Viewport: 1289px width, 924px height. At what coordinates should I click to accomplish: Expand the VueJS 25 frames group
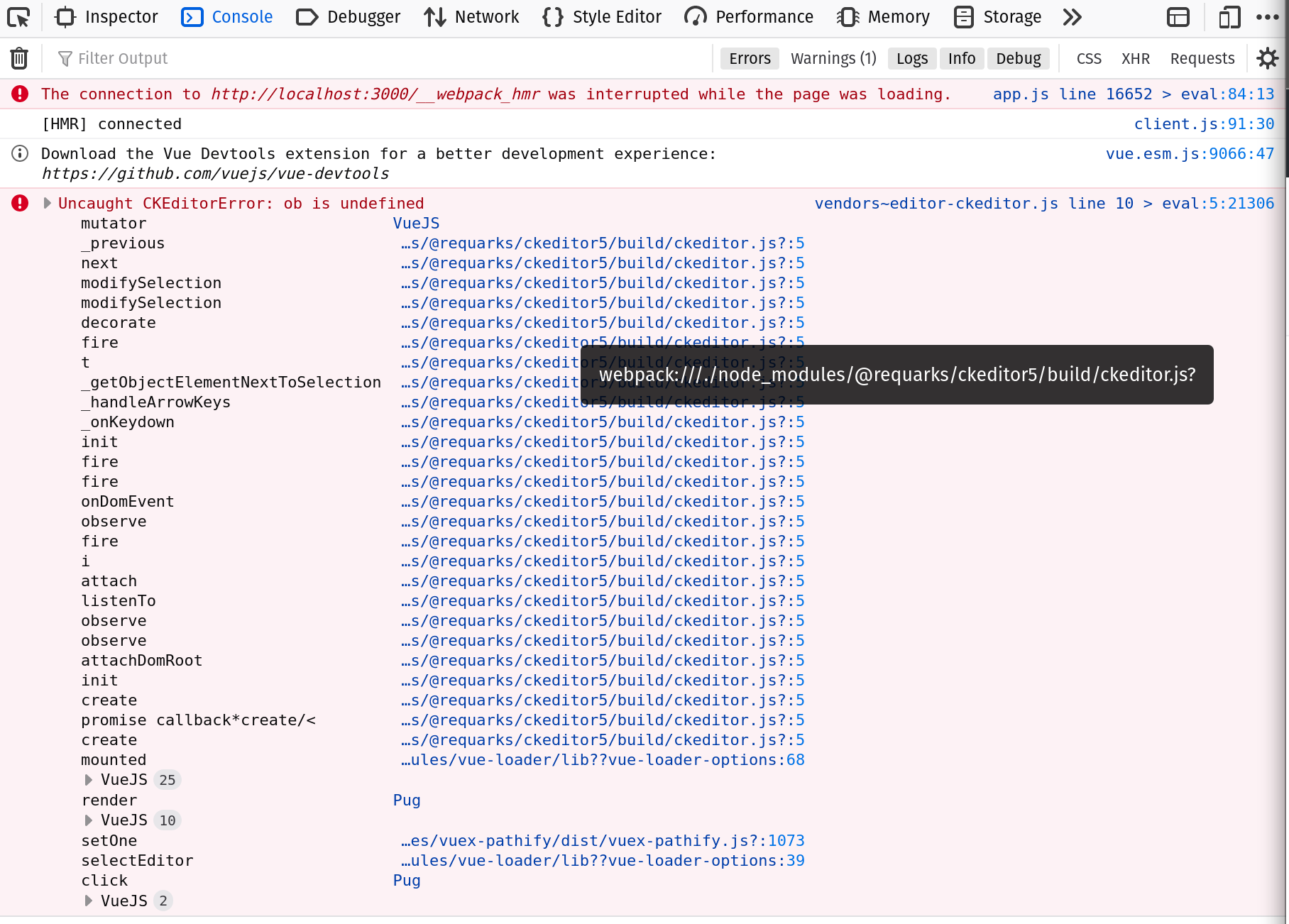(x=88, y=780)
